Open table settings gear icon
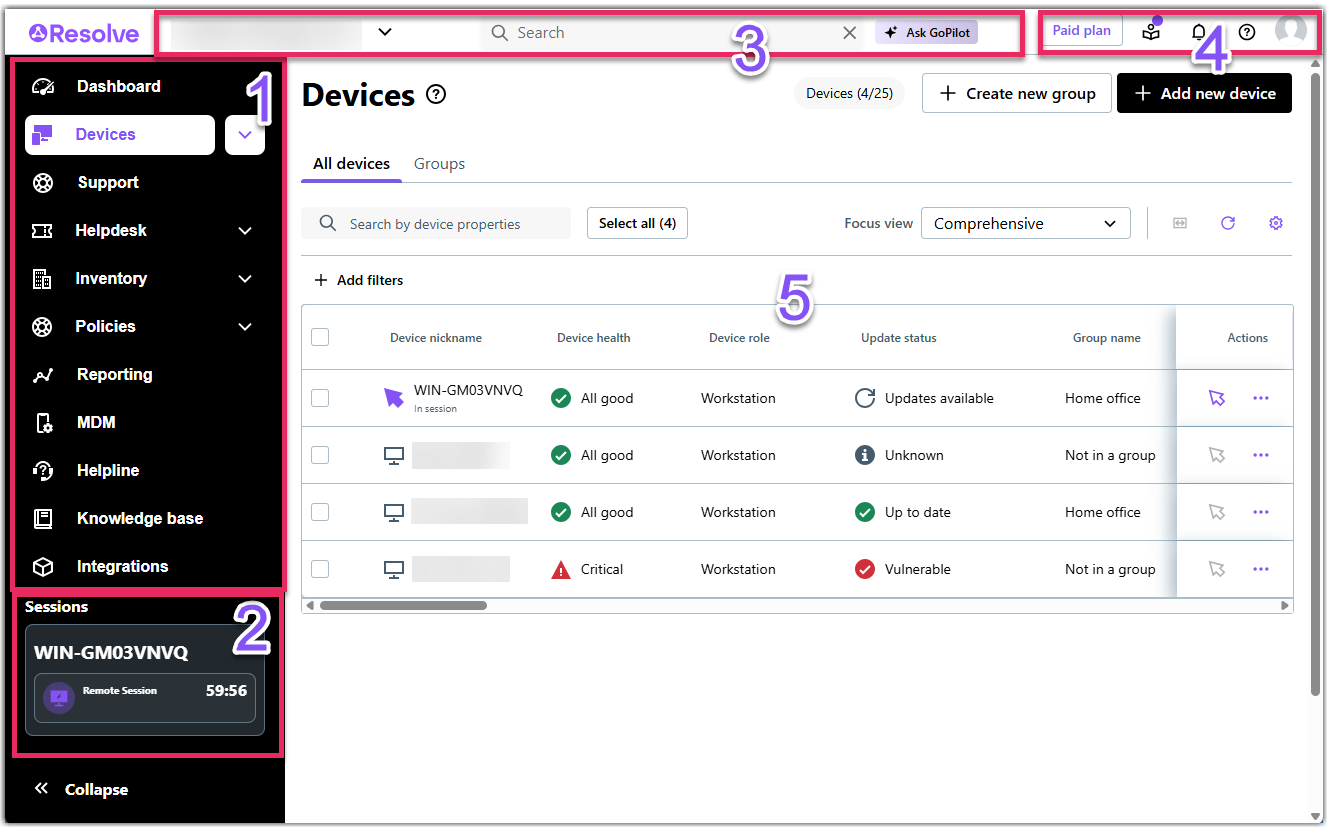The image size is (1328, 828). click(x=1276, y=223)
